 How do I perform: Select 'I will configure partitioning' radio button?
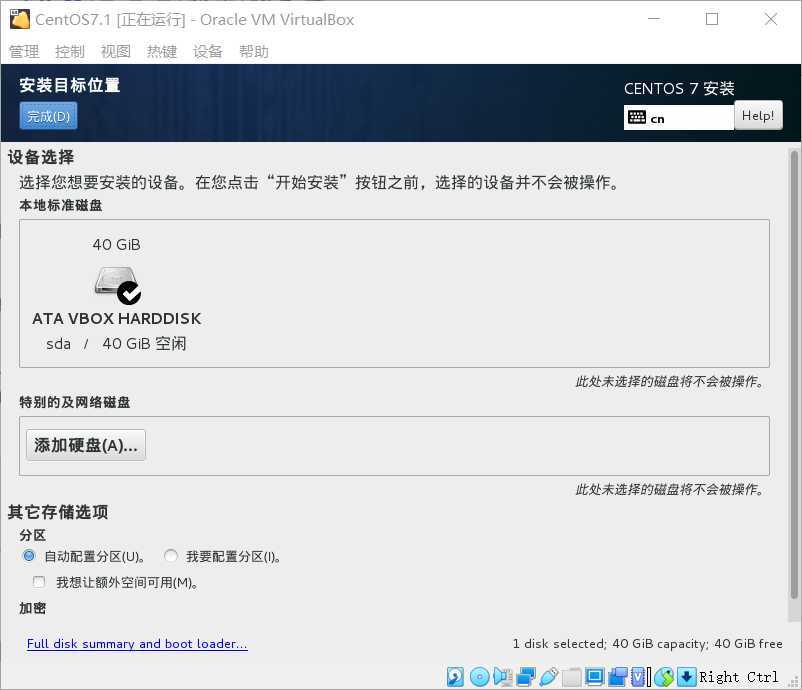[x=171, y=555]
